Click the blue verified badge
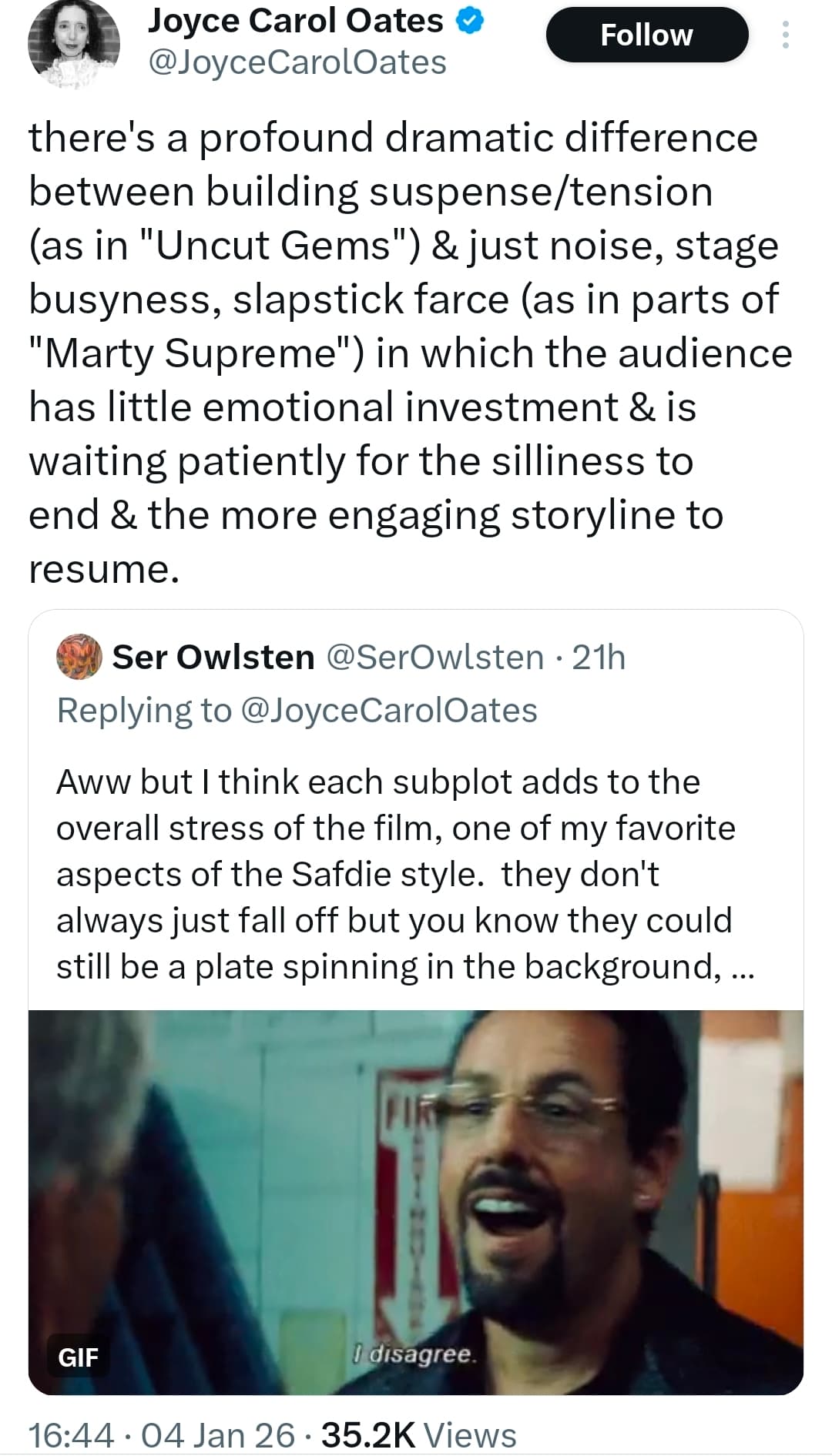 point(470,22)
